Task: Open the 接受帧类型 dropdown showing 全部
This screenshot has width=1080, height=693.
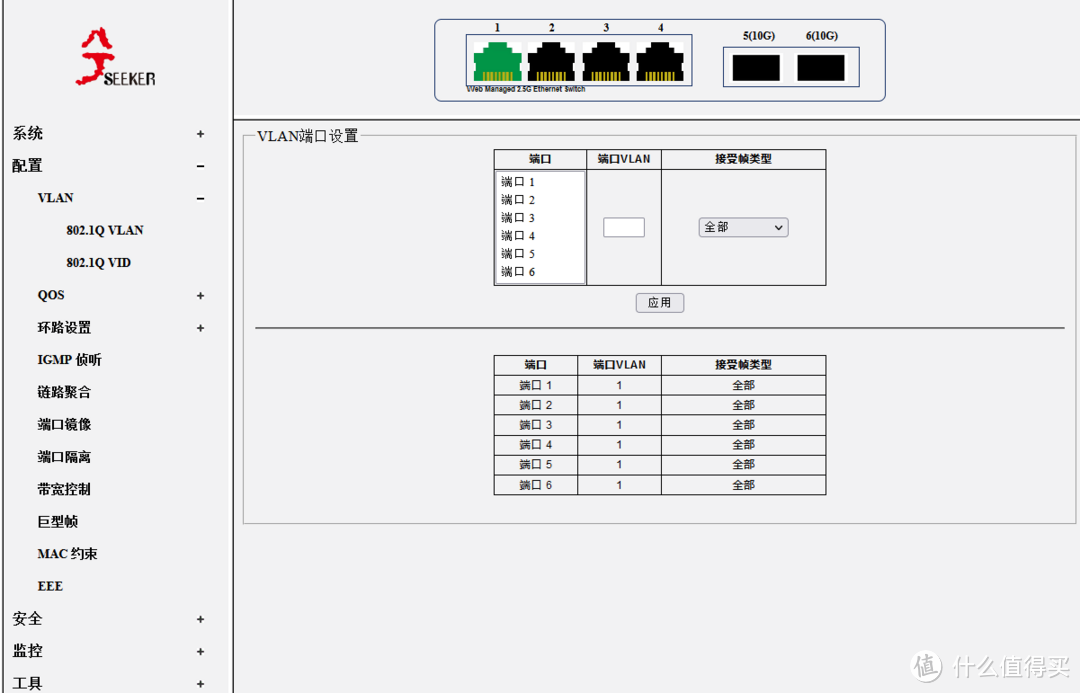Action: click(743, 227)
